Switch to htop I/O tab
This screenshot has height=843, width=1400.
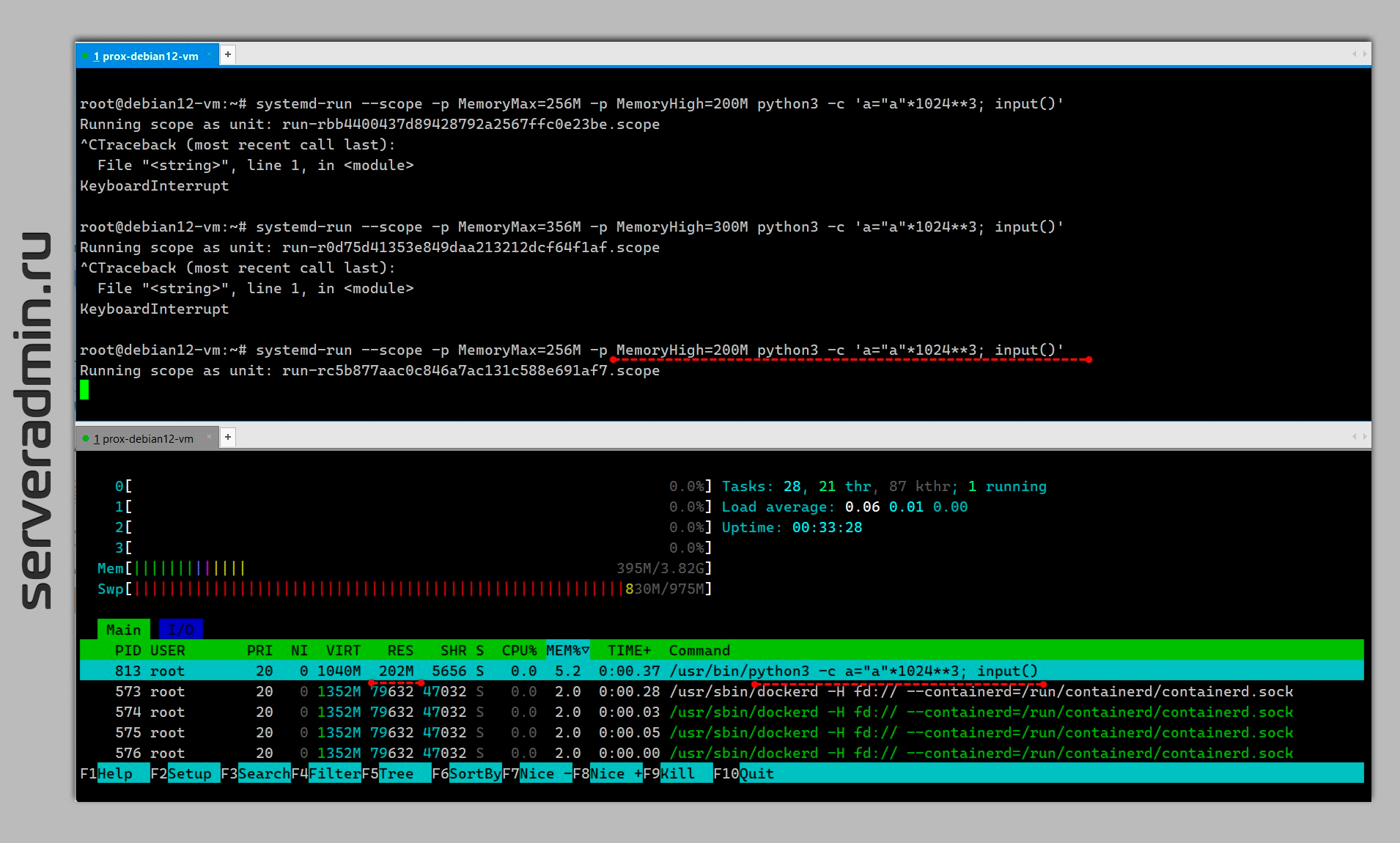pyautogui.click(x=180, y=630)
